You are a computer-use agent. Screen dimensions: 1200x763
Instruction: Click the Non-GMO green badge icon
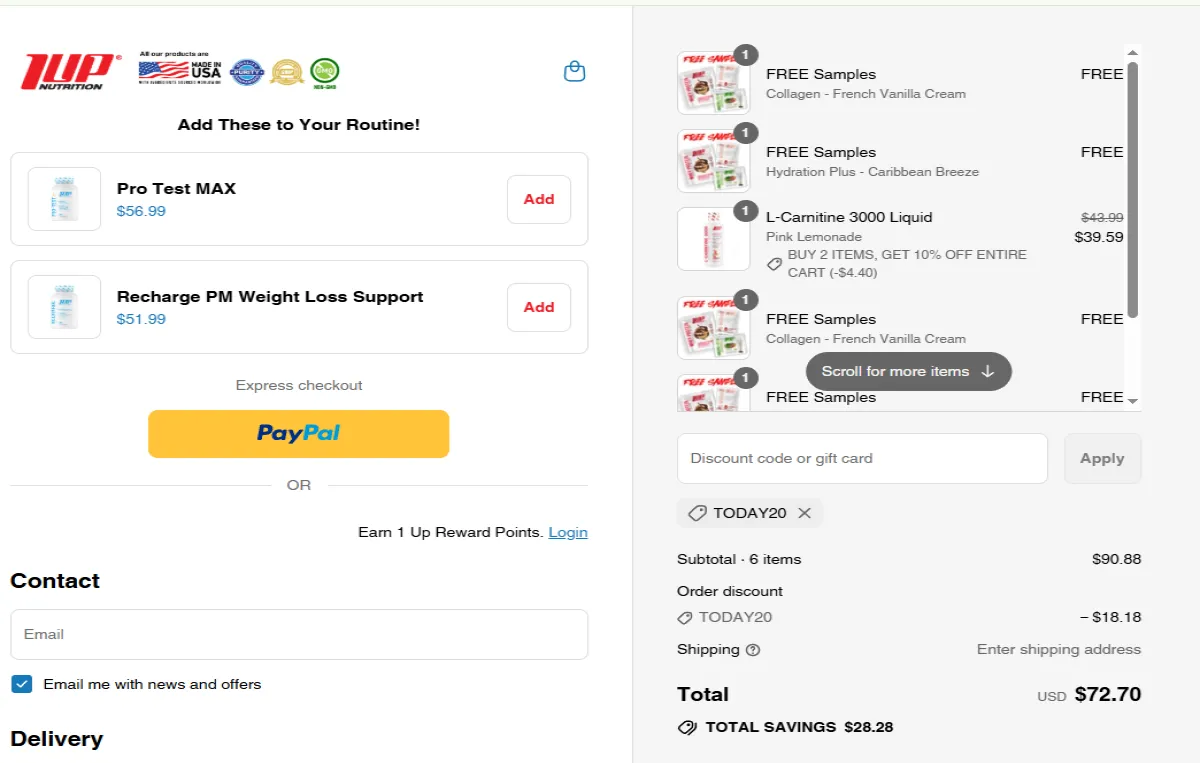pos(324,72)
